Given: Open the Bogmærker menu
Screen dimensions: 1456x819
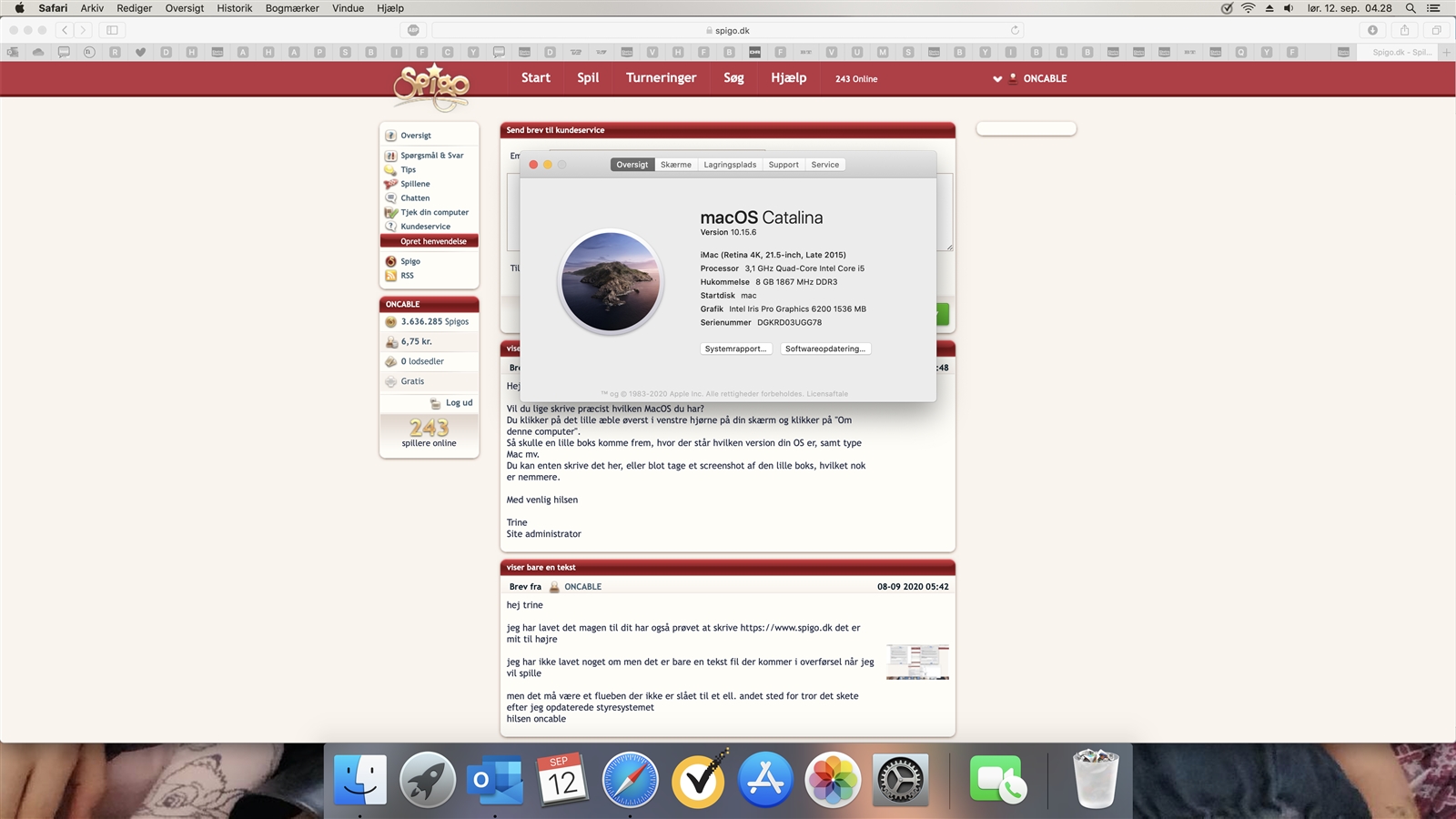Looking at the screenshot, I should (x=292, y=8).
